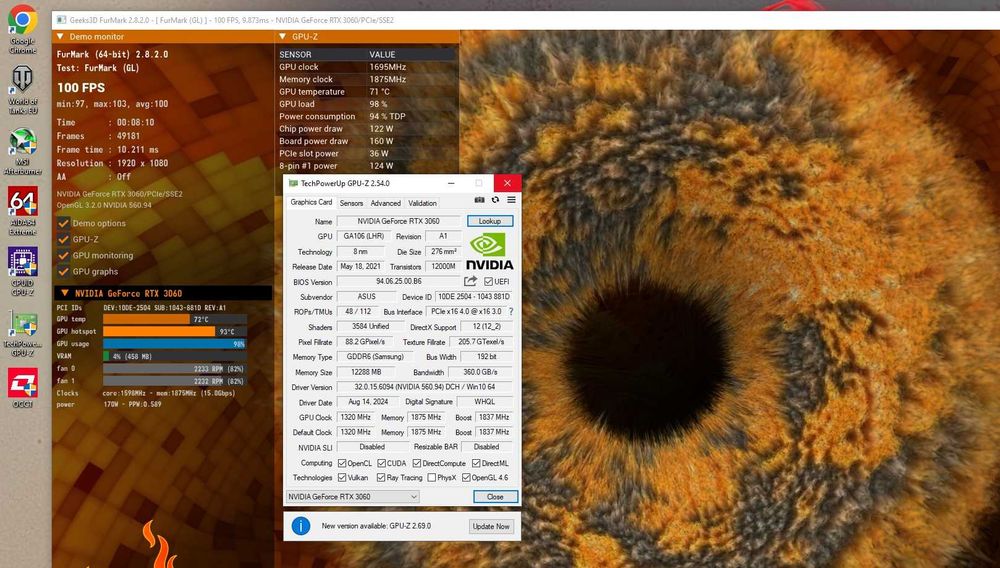Collapse the NVIDIA GeForce RTX 3060 section
1000x568 pixels.
point(64,293)
